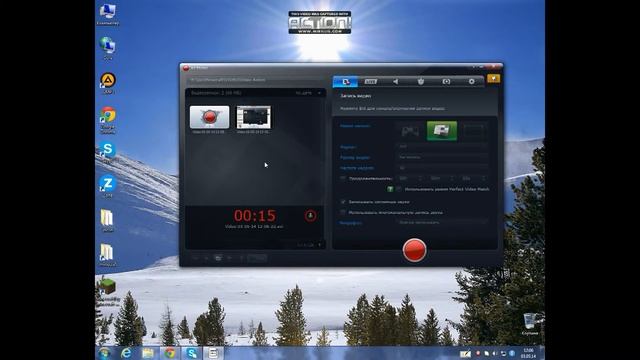Click the 00:15 recording timer

(x=255, y=216)
